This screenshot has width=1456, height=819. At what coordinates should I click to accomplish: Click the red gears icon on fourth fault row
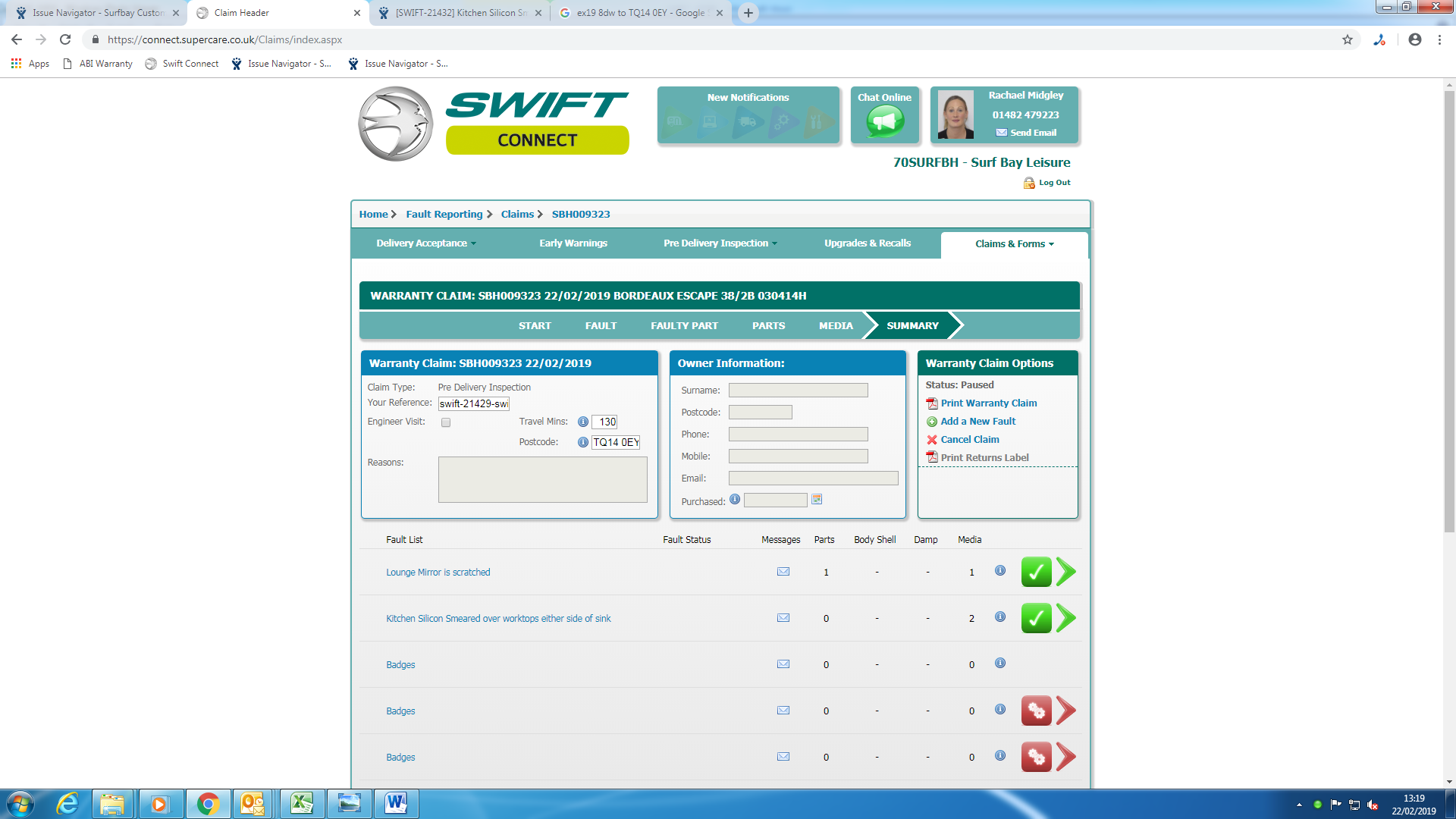coord(1036,711)
